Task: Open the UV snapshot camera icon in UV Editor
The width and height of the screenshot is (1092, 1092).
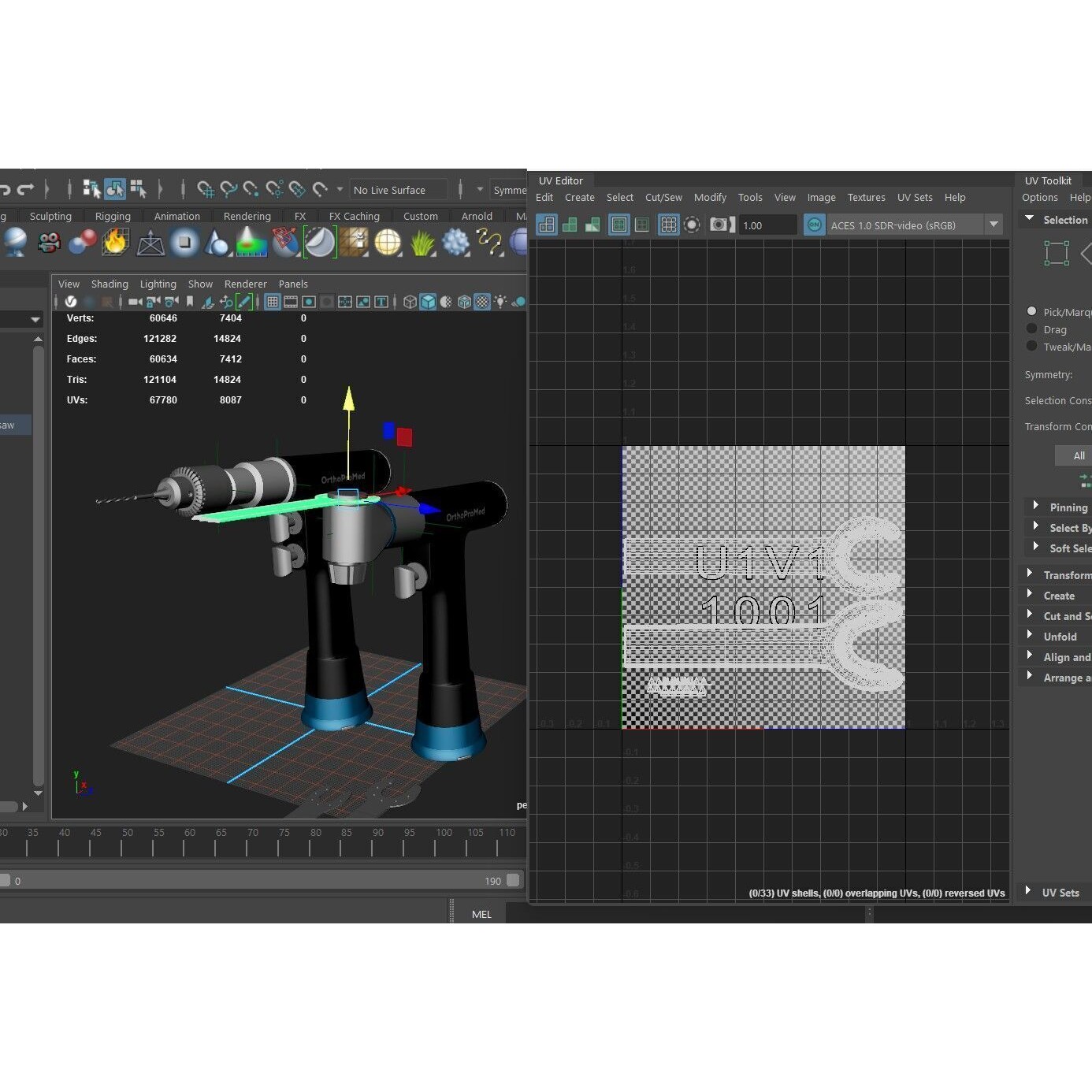Action: tap(719, 225)
